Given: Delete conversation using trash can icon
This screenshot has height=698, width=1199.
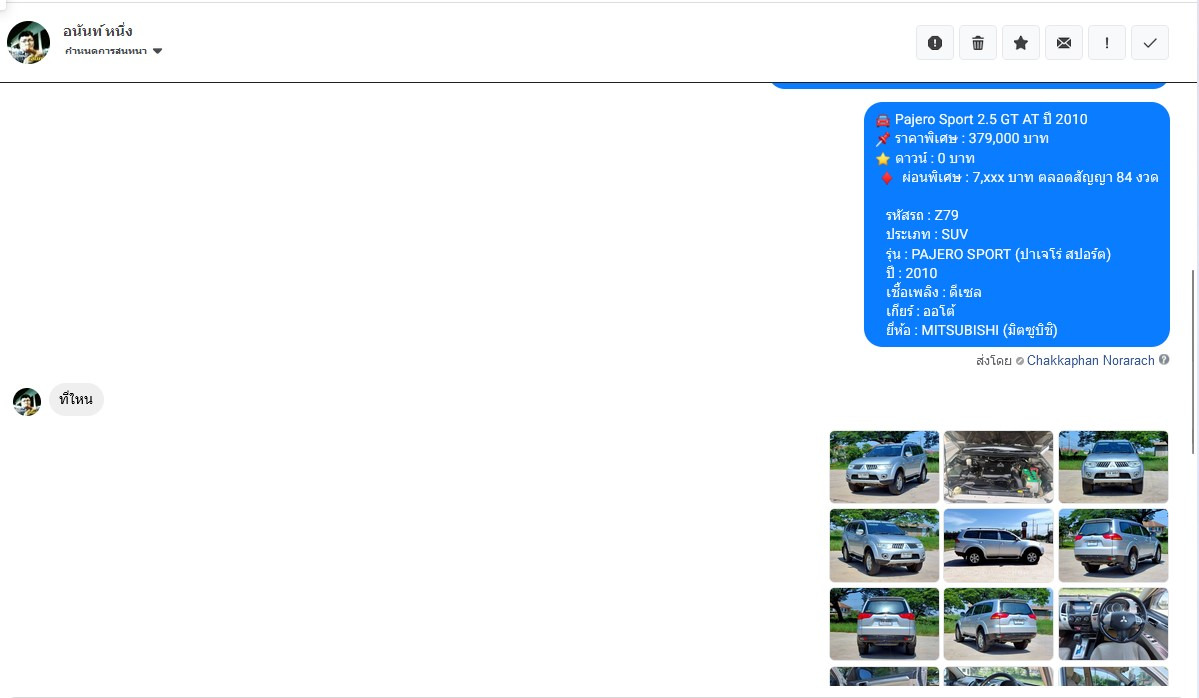Looking at the screenshot, I should [978, 43].
